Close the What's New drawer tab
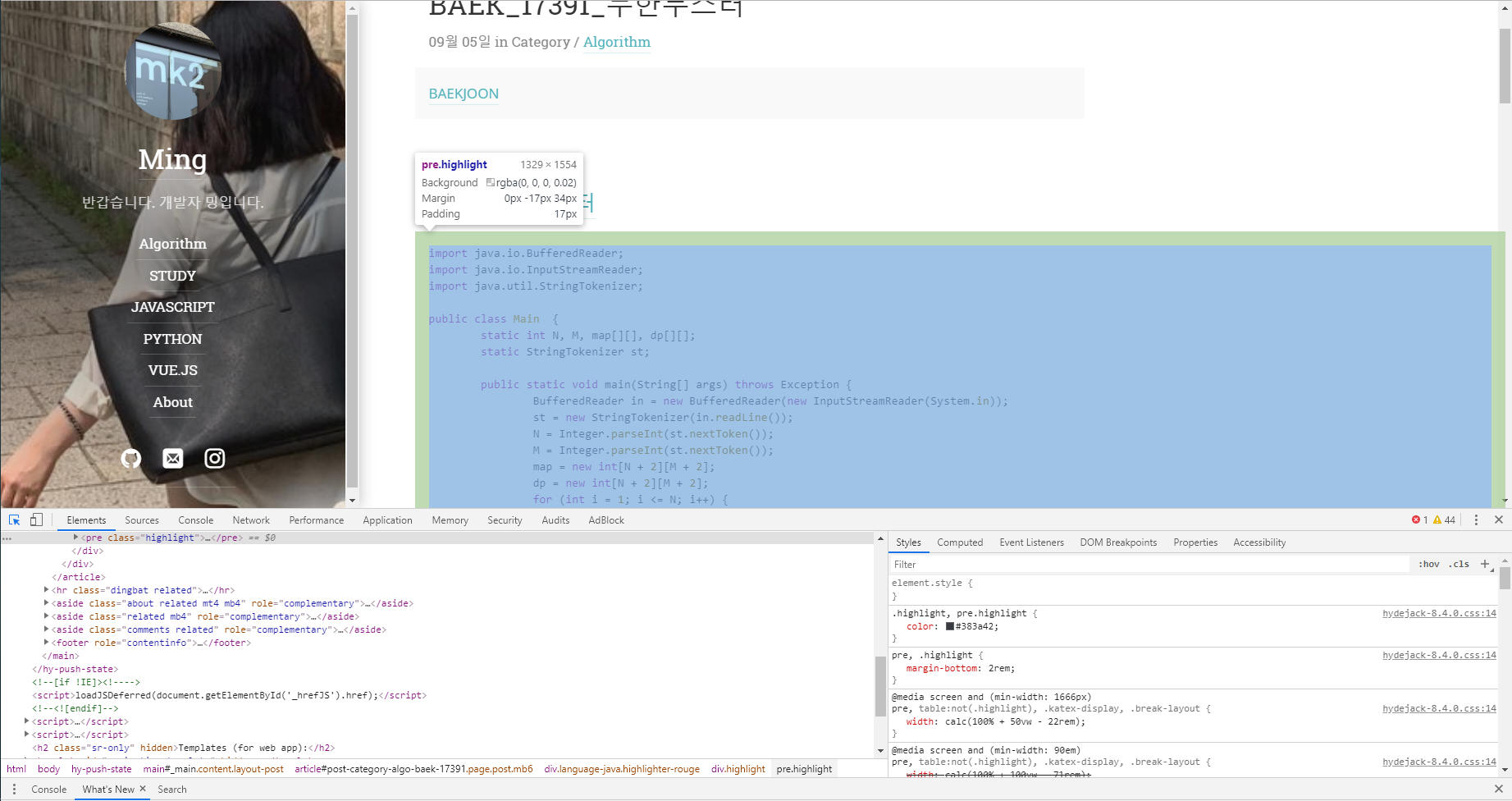 [143, 789]
